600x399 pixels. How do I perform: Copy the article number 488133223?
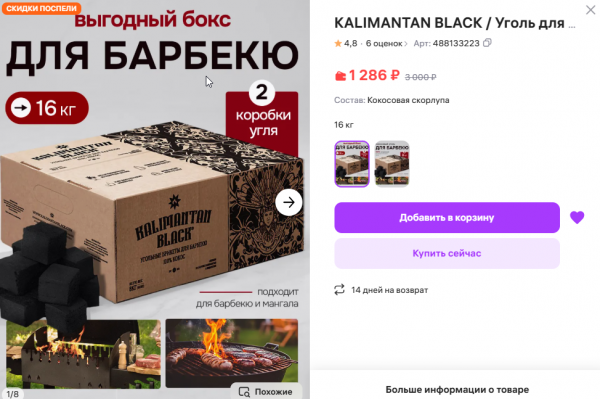(x=487, y=43)
